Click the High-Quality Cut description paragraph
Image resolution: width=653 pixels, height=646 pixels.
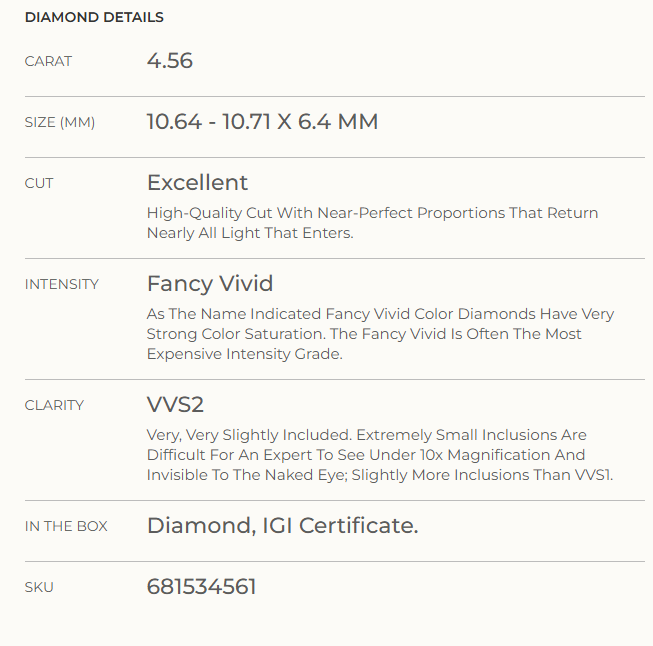373,223
